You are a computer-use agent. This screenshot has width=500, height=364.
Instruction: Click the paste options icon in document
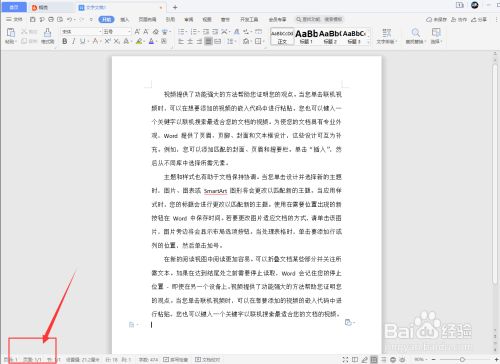tap(348, 322)
